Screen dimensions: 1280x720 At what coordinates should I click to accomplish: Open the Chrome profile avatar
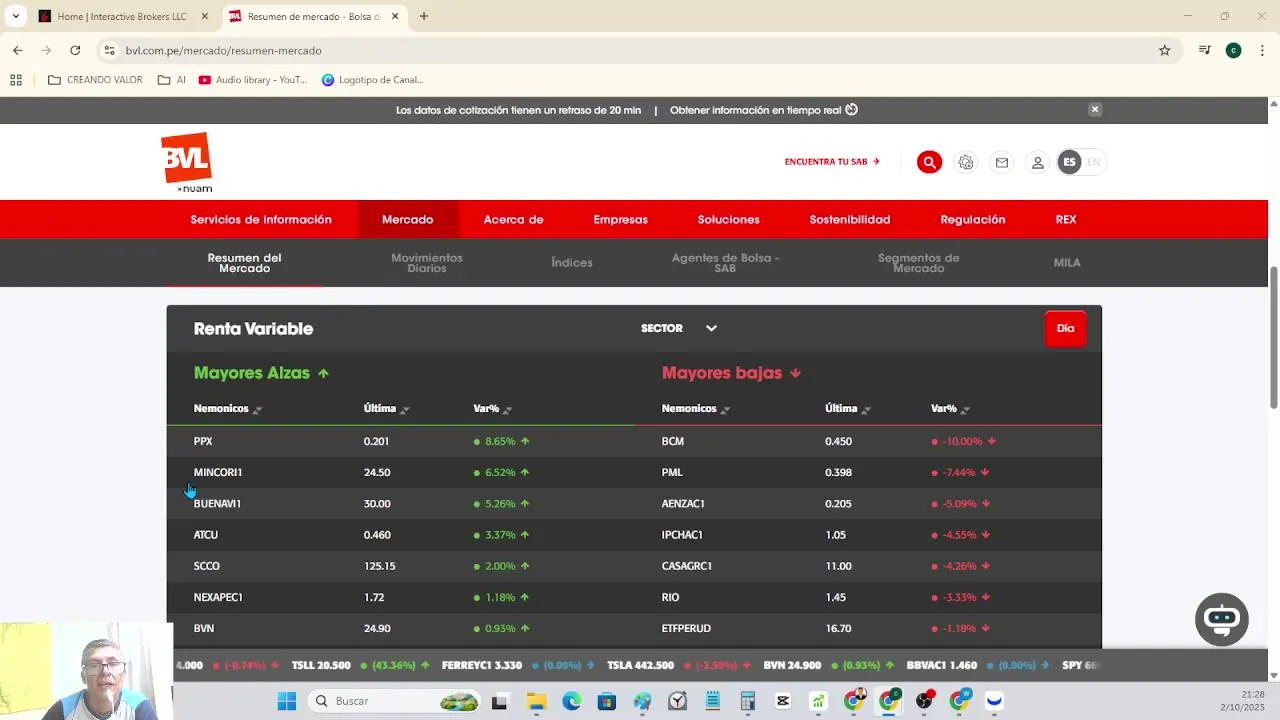point(1233,50)
